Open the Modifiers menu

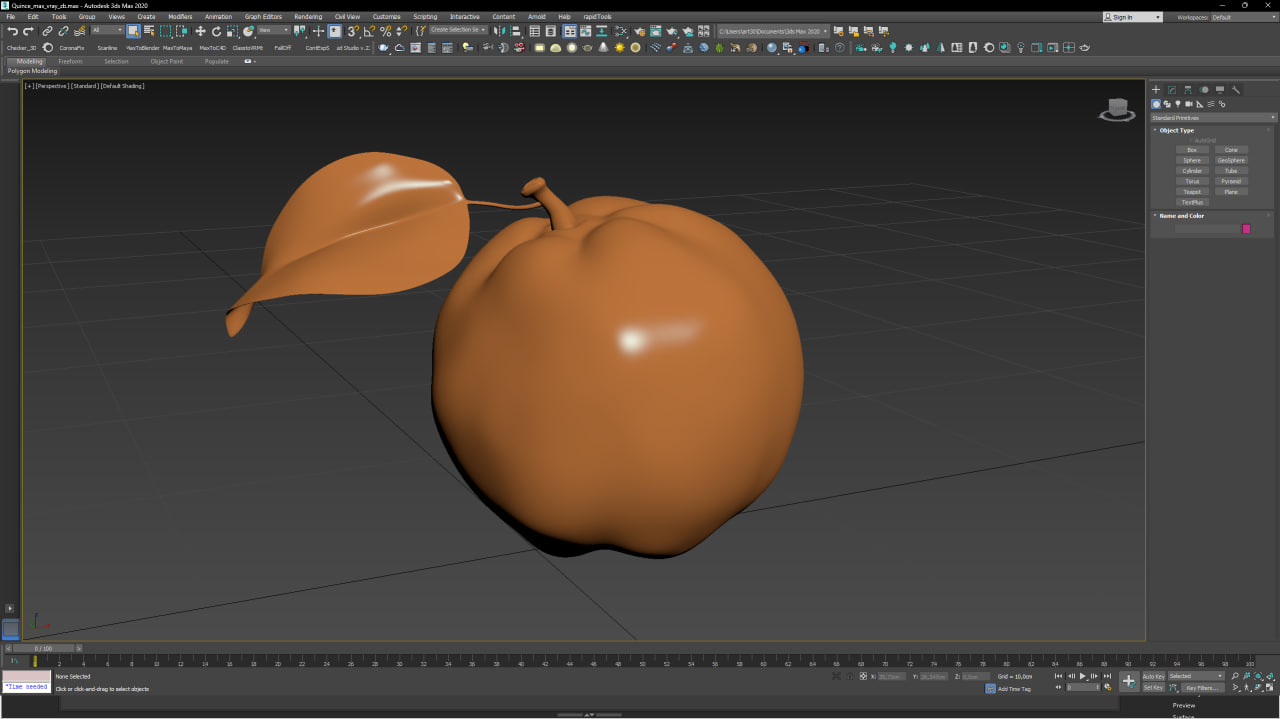(x=180, y=17)
